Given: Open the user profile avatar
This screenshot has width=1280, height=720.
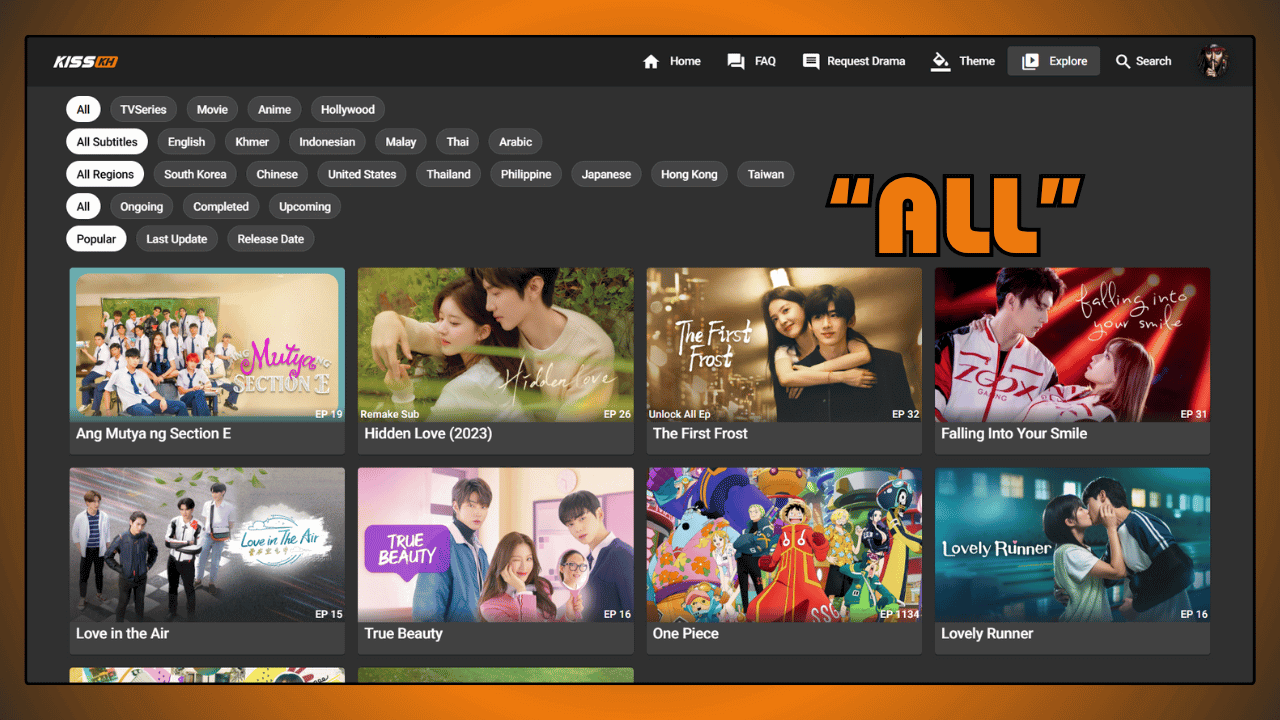Looking at the screenshot, I should coord(1214,61).
